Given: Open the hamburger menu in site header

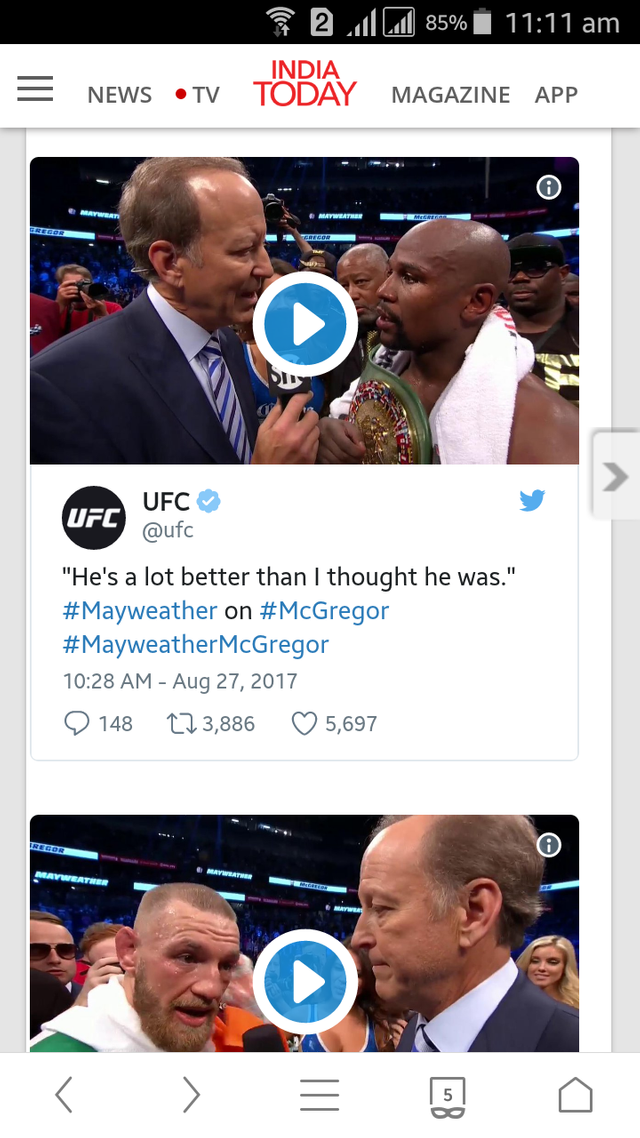Looking at the screenshot, I should tap(36, 89).
